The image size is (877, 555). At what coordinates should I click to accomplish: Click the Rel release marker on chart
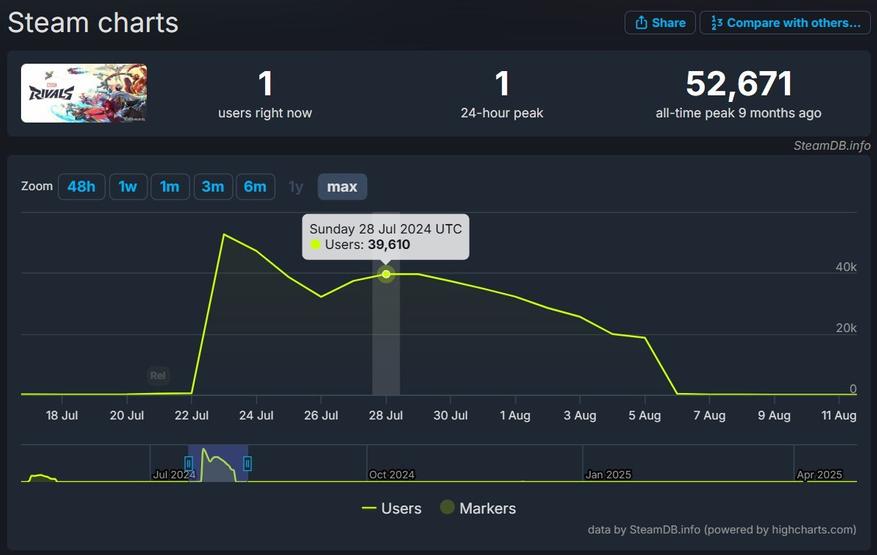[158, 375]
